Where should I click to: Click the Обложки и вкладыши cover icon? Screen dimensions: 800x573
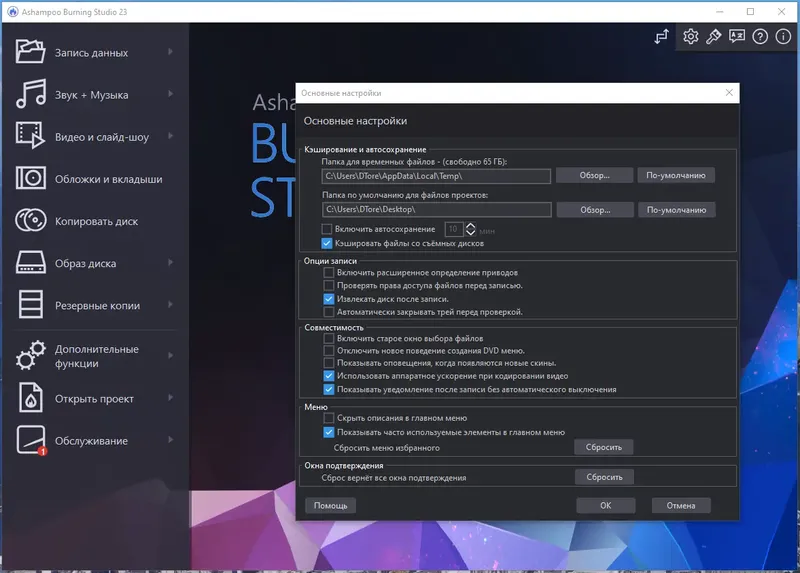click(31, 178)
